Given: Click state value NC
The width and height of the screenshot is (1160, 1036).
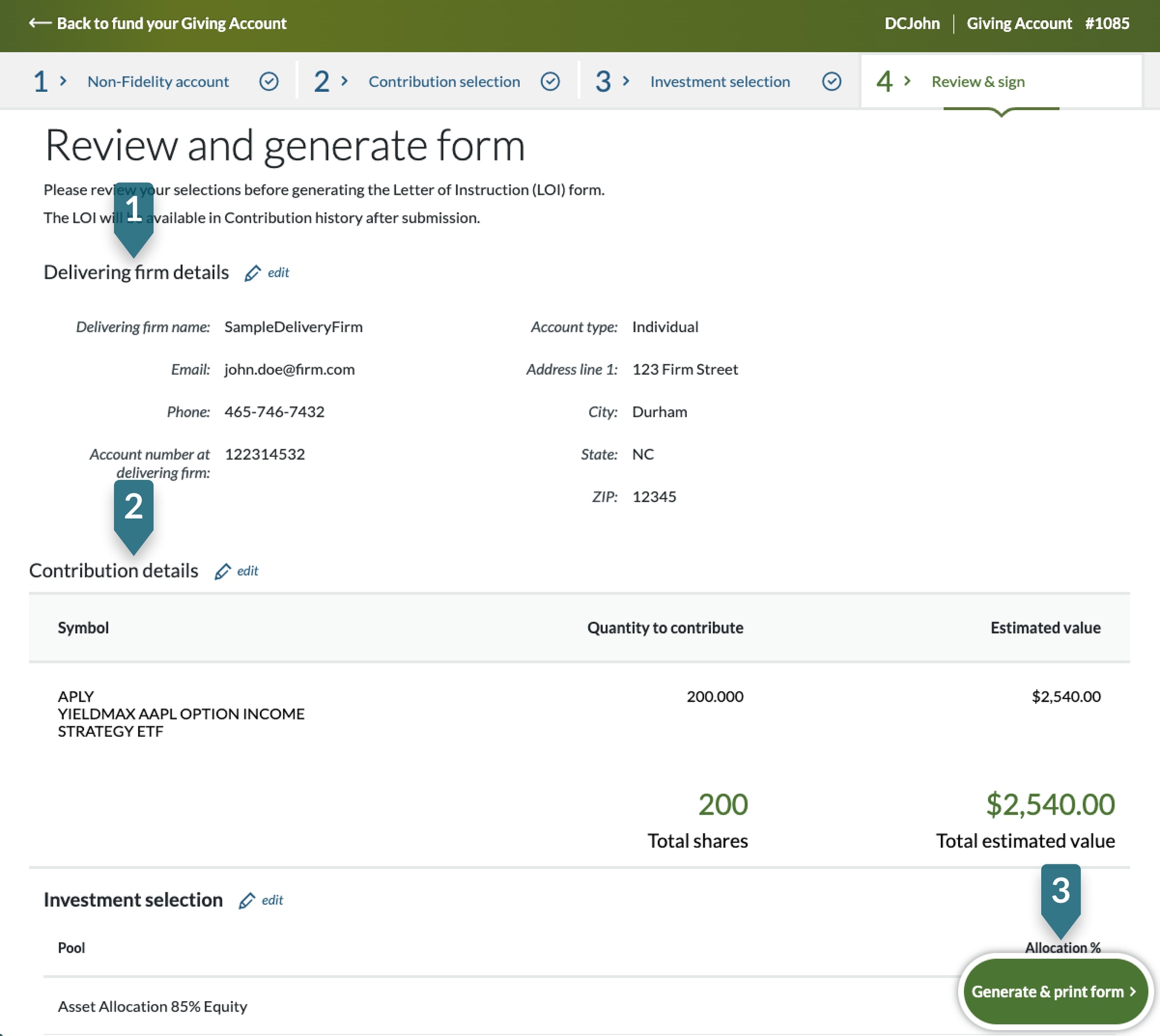Looking at the screenshot, I should [643, 454].
